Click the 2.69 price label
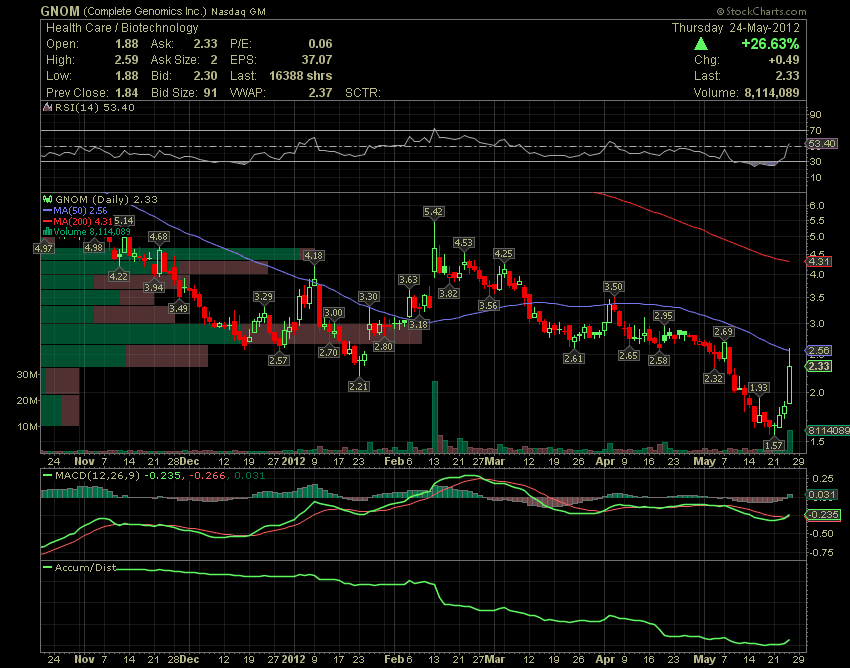 point(724,331)
